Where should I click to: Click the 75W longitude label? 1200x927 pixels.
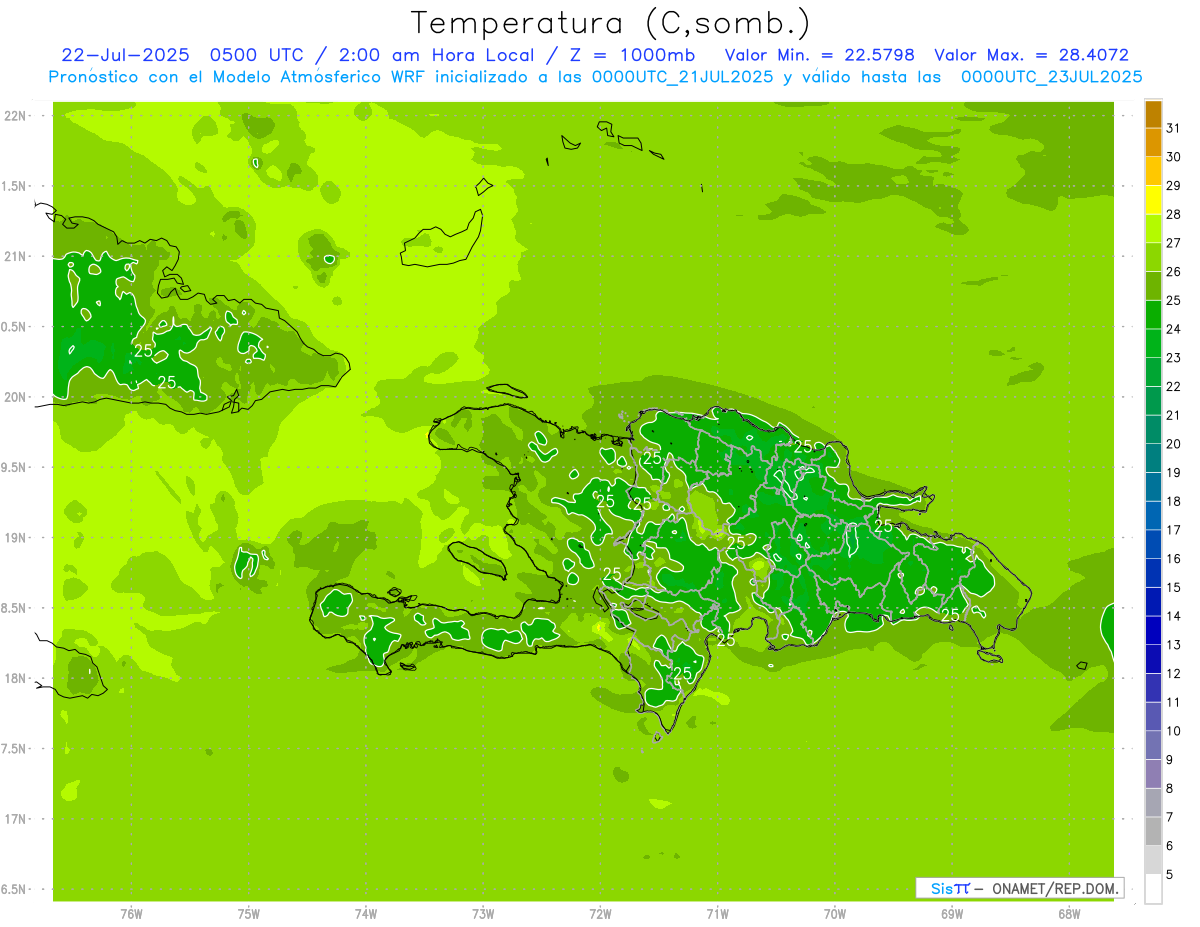click(x=249, y=913)
